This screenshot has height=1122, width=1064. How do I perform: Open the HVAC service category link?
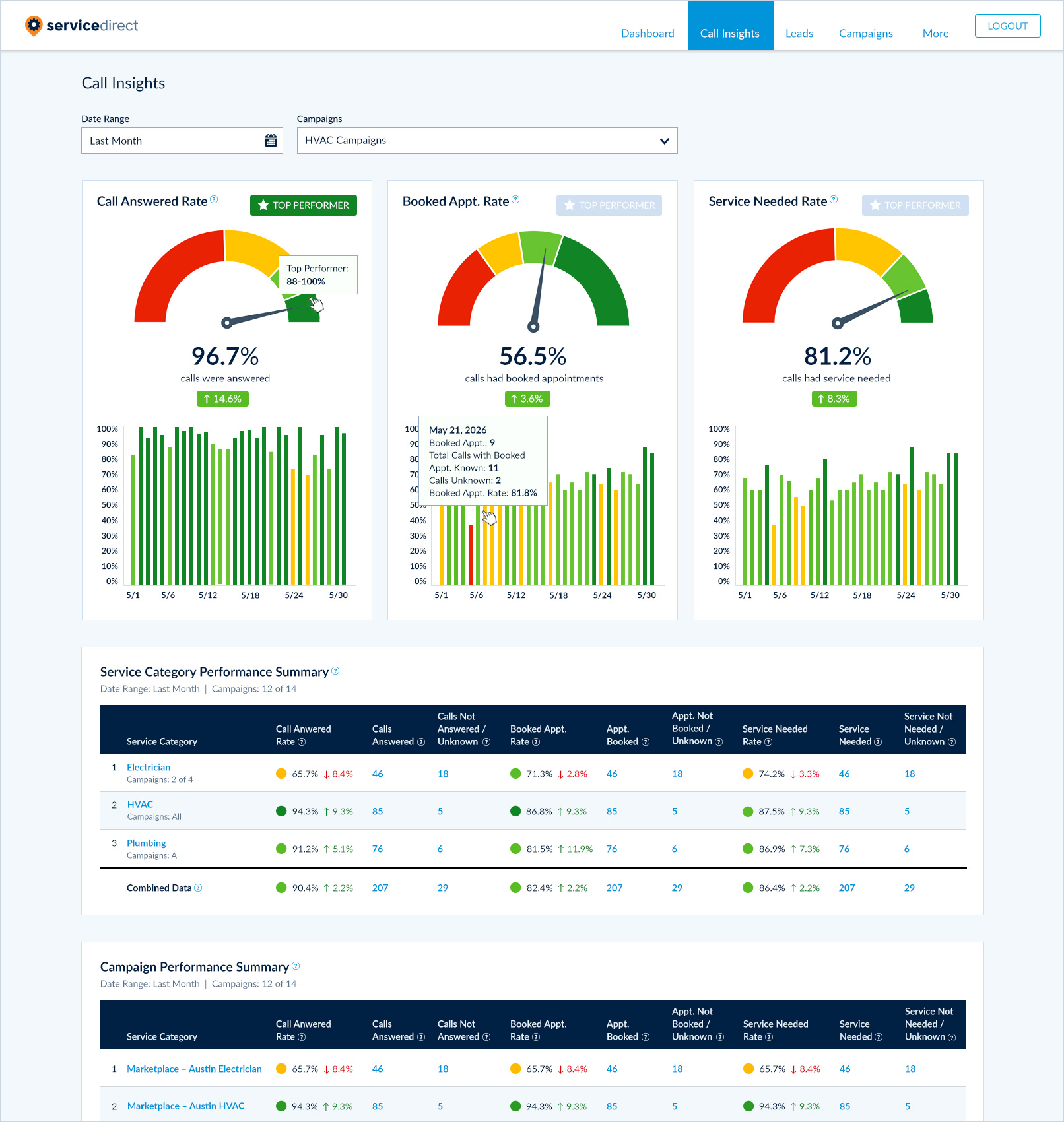click(140, 804)
